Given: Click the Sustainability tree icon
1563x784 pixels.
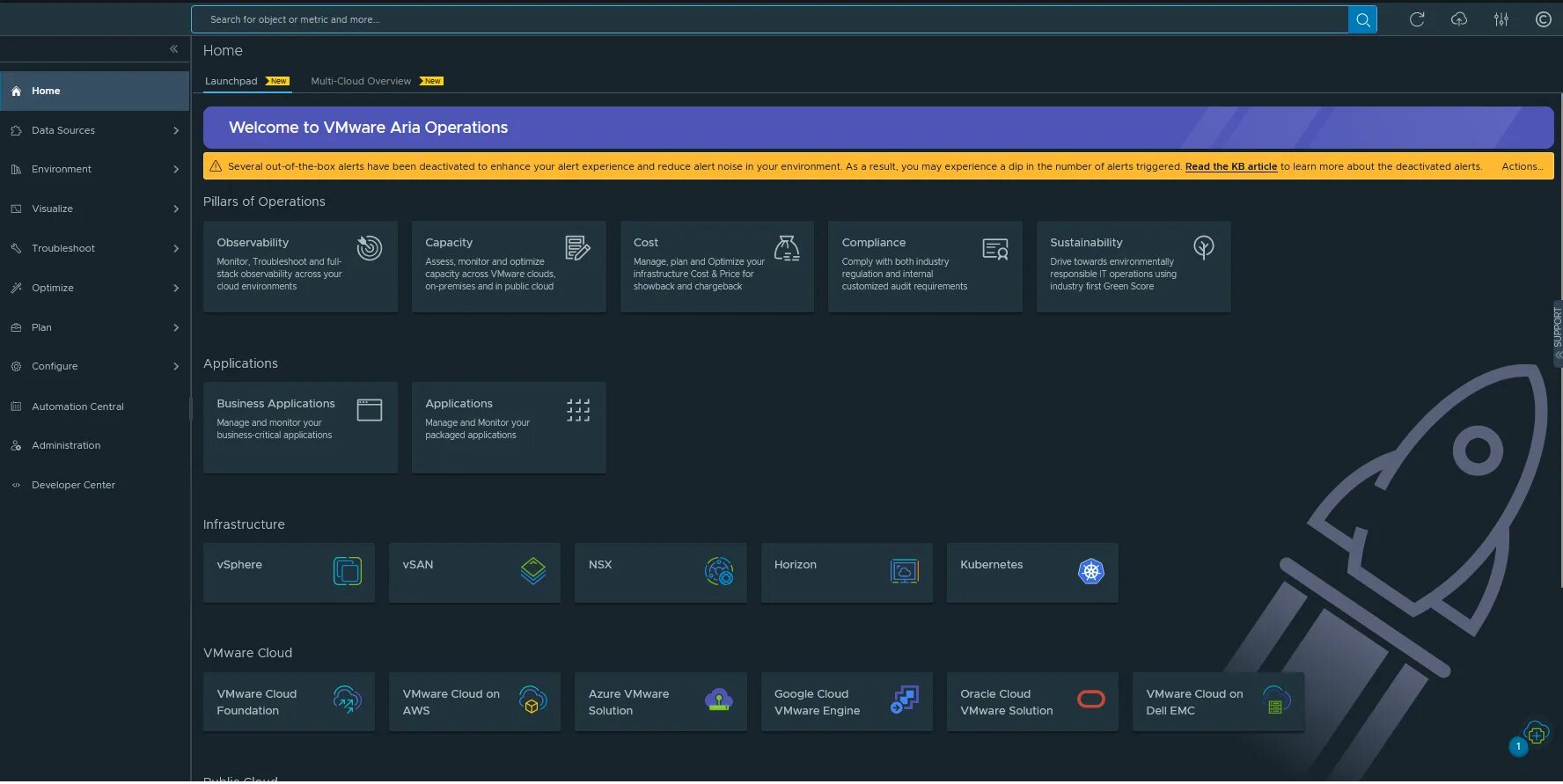Looking at the screenshot, I should coord(1204,247).
